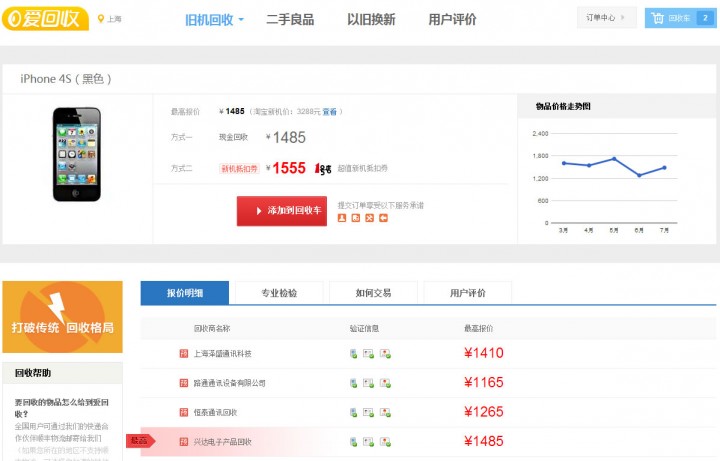Image resolution: width=720 pixels, height=461 pixels.
Task: Click the 5月 data point on price chart
Action: pyautogui.click(x=614, y=159)
